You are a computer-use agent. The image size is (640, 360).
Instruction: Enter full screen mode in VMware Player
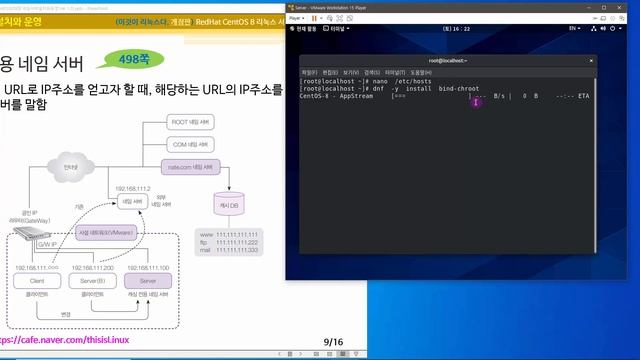(x=340, y=18)
